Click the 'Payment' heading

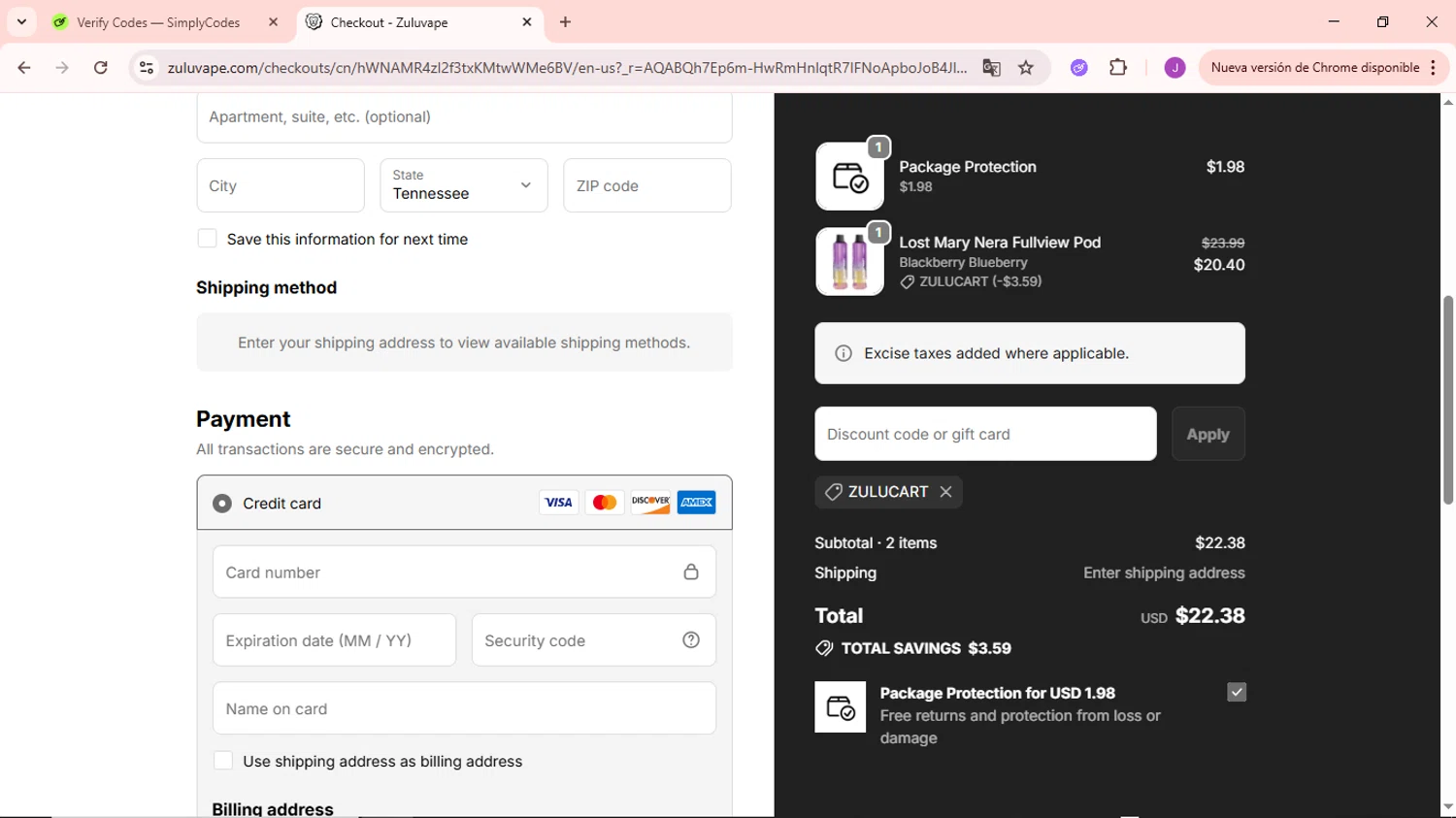pos(243,419)
